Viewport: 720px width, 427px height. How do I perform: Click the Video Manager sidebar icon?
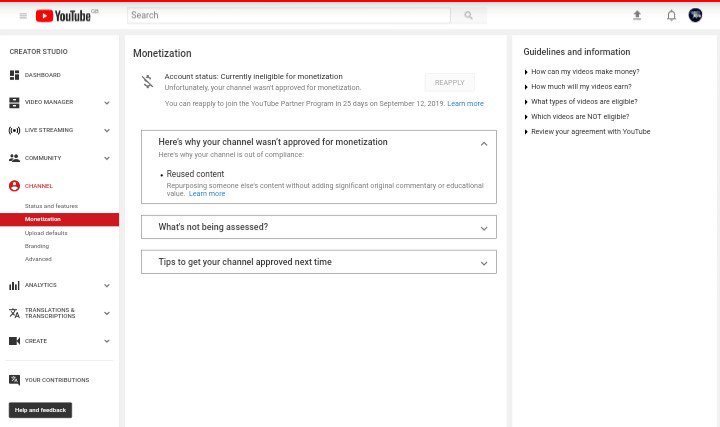tap(14, 102)
